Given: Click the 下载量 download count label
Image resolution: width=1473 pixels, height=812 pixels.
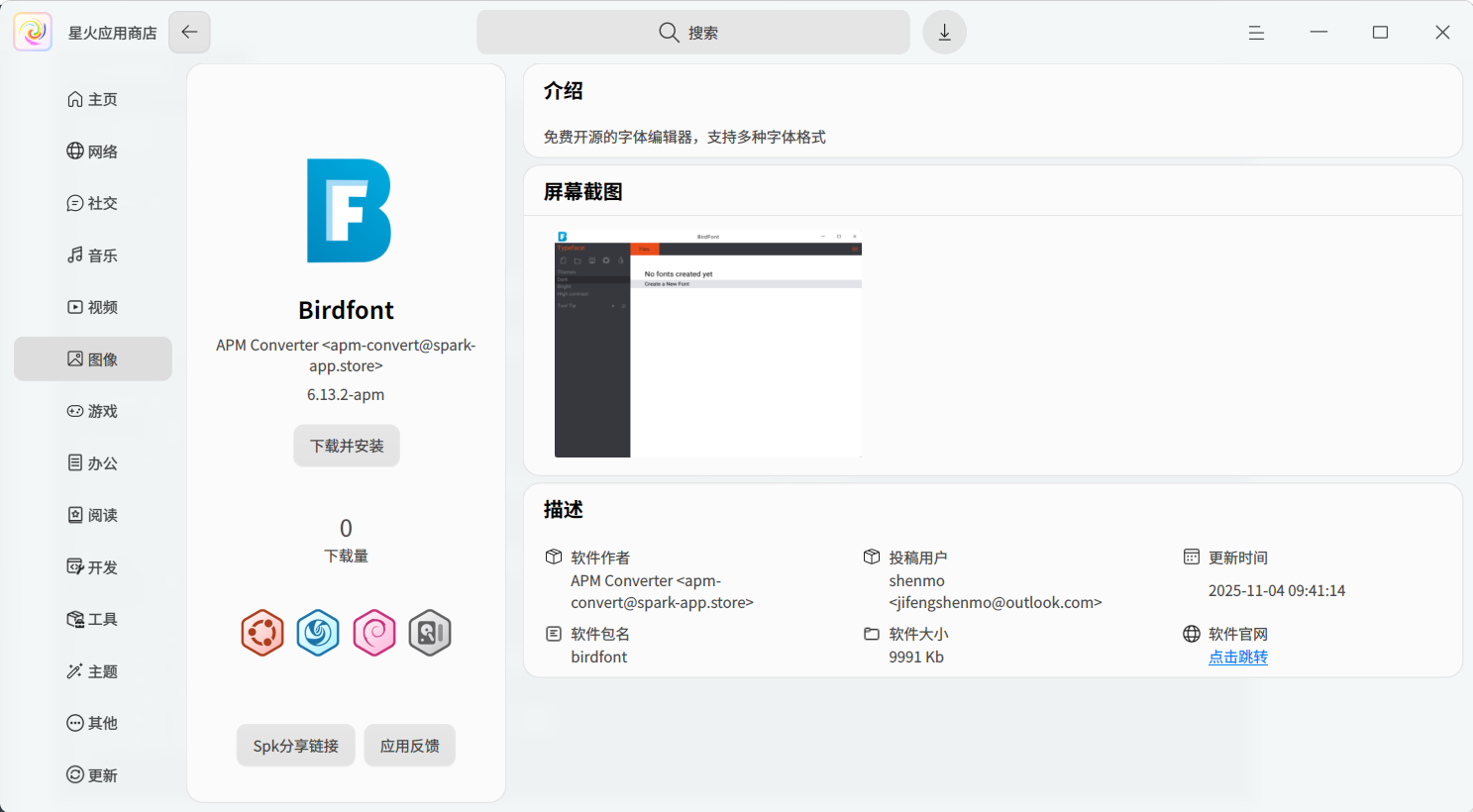Looking at the screenshot, I should [x=346, y=556].
